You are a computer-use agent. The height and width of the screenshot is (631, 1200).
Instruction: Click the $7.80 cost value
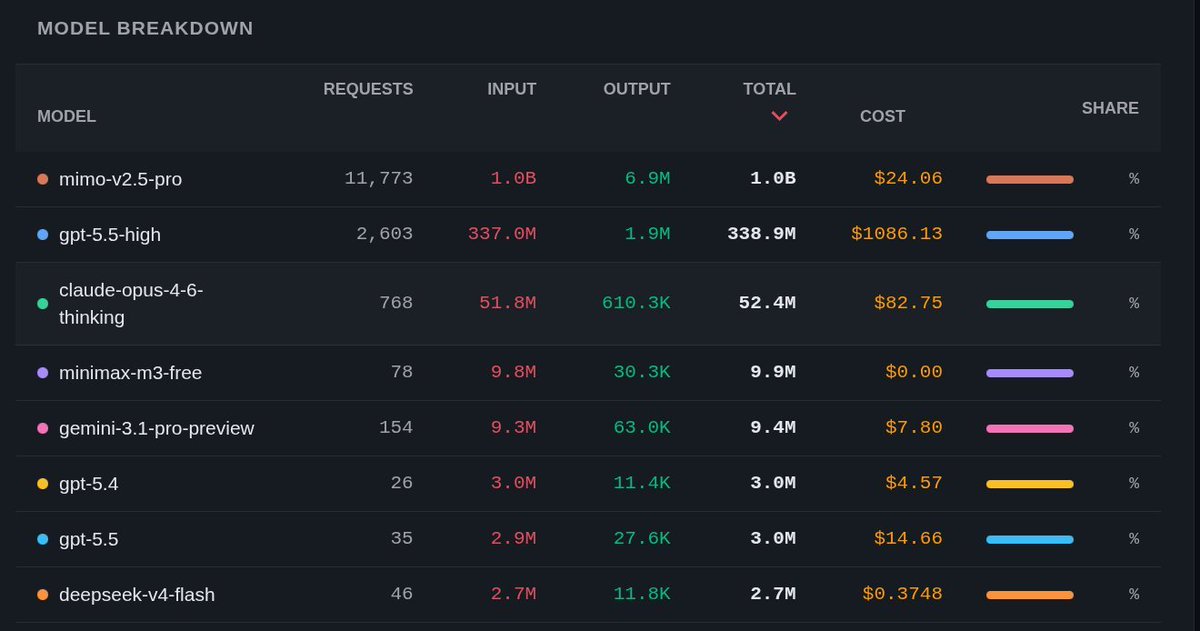click(914, 428)
